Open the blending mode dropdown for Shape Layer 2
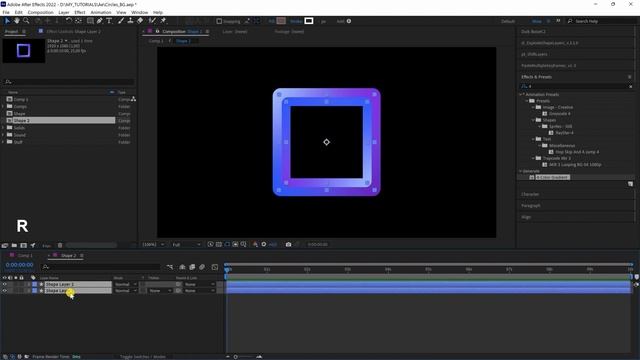Image resolution: width=640 pixels, height=360 pixels. tap(125, 291)
